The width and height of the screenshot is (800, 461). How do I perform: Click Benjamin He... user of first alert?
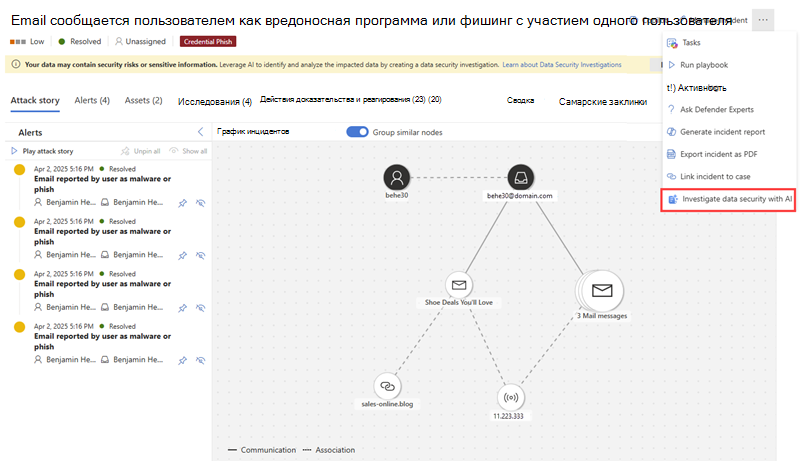[x=65, y=202]
